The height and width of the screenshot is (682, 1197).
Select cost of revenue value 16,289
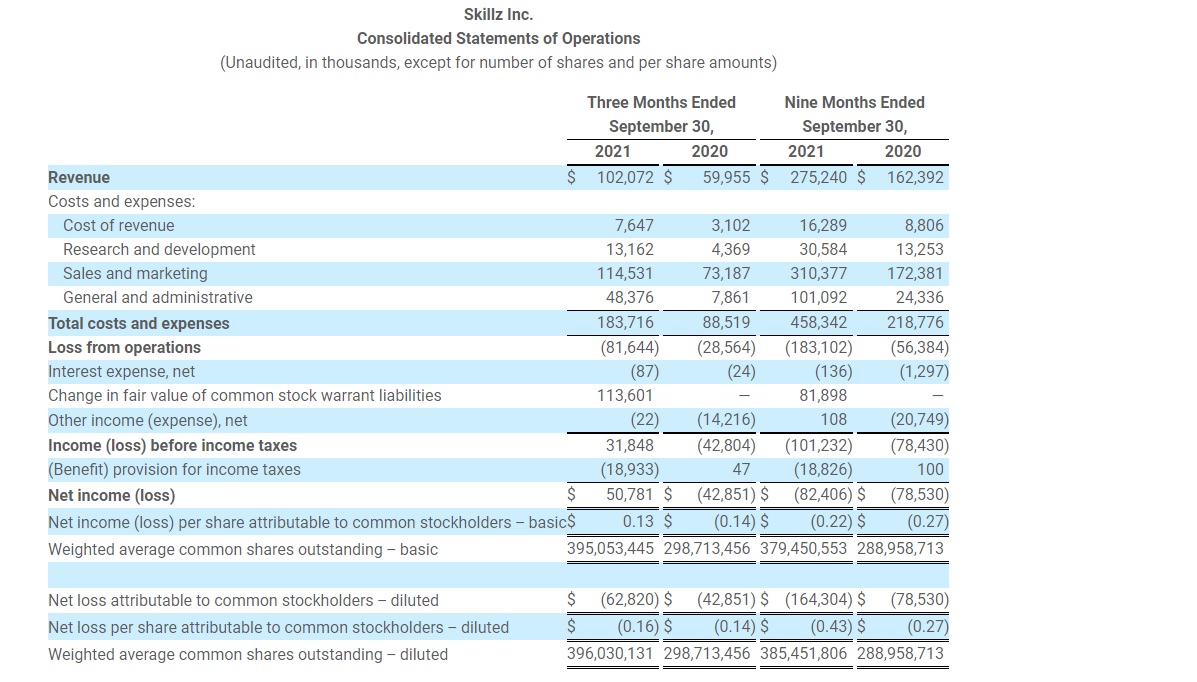(823, 225)
